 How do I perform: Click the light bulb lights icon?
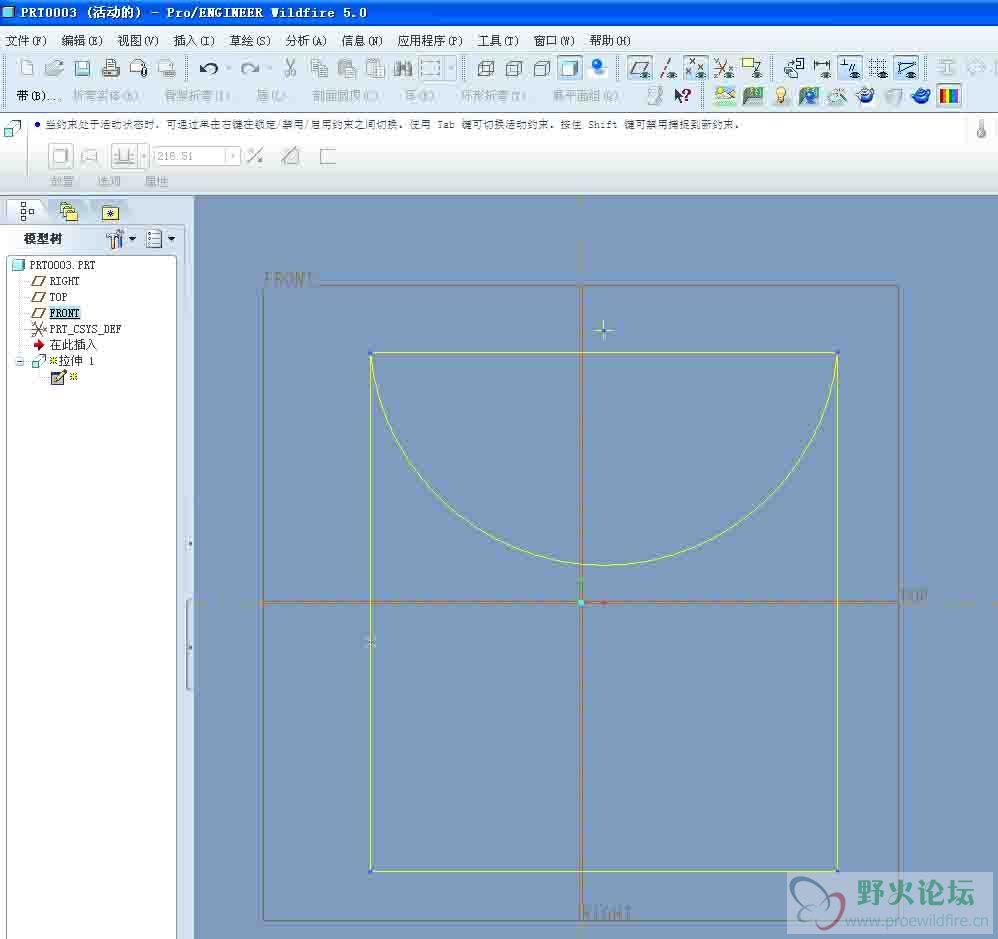coord(781,95)
